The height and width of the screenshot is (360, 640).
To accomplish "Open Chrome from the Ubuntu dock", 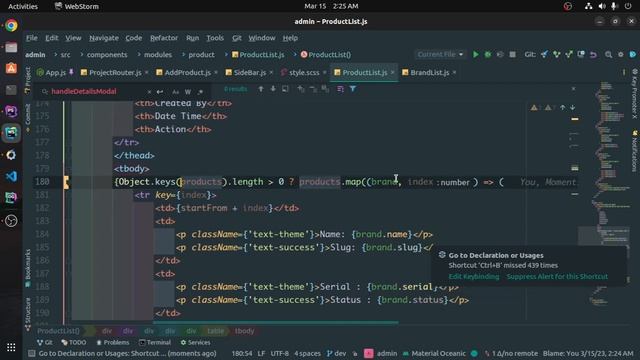I will click(11, 25).
